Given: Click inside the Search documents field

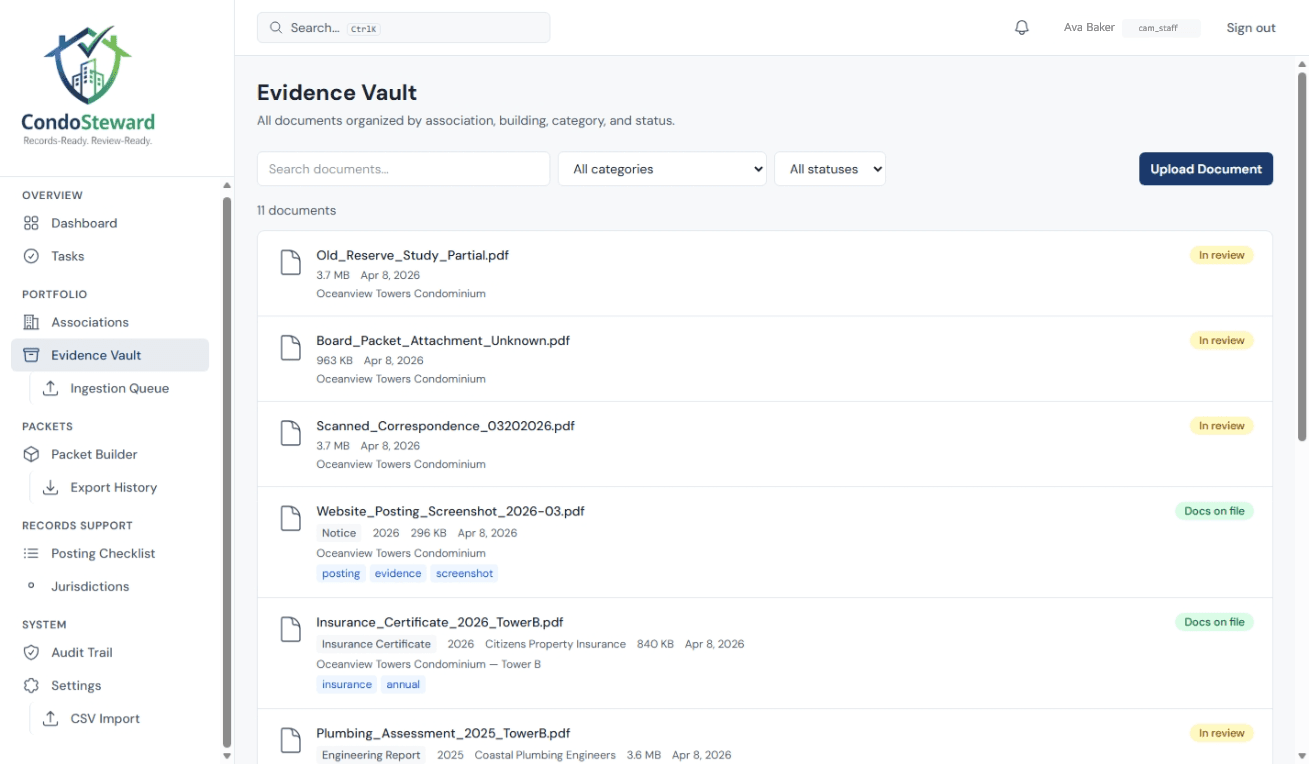Looking at the screenshot, I should pos(403,168).
